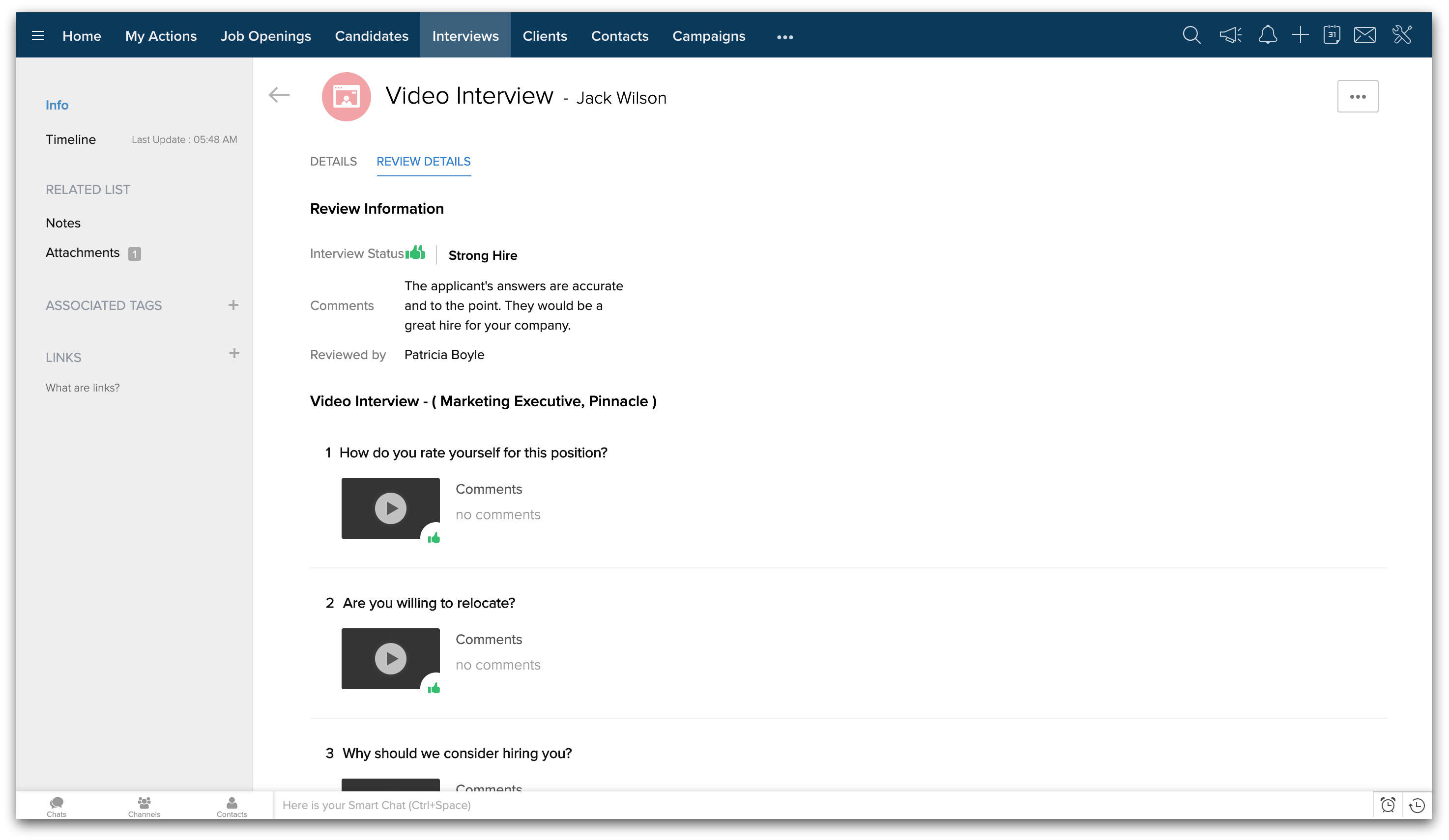Open the calendar icon in top bar

pos(1331,36)
